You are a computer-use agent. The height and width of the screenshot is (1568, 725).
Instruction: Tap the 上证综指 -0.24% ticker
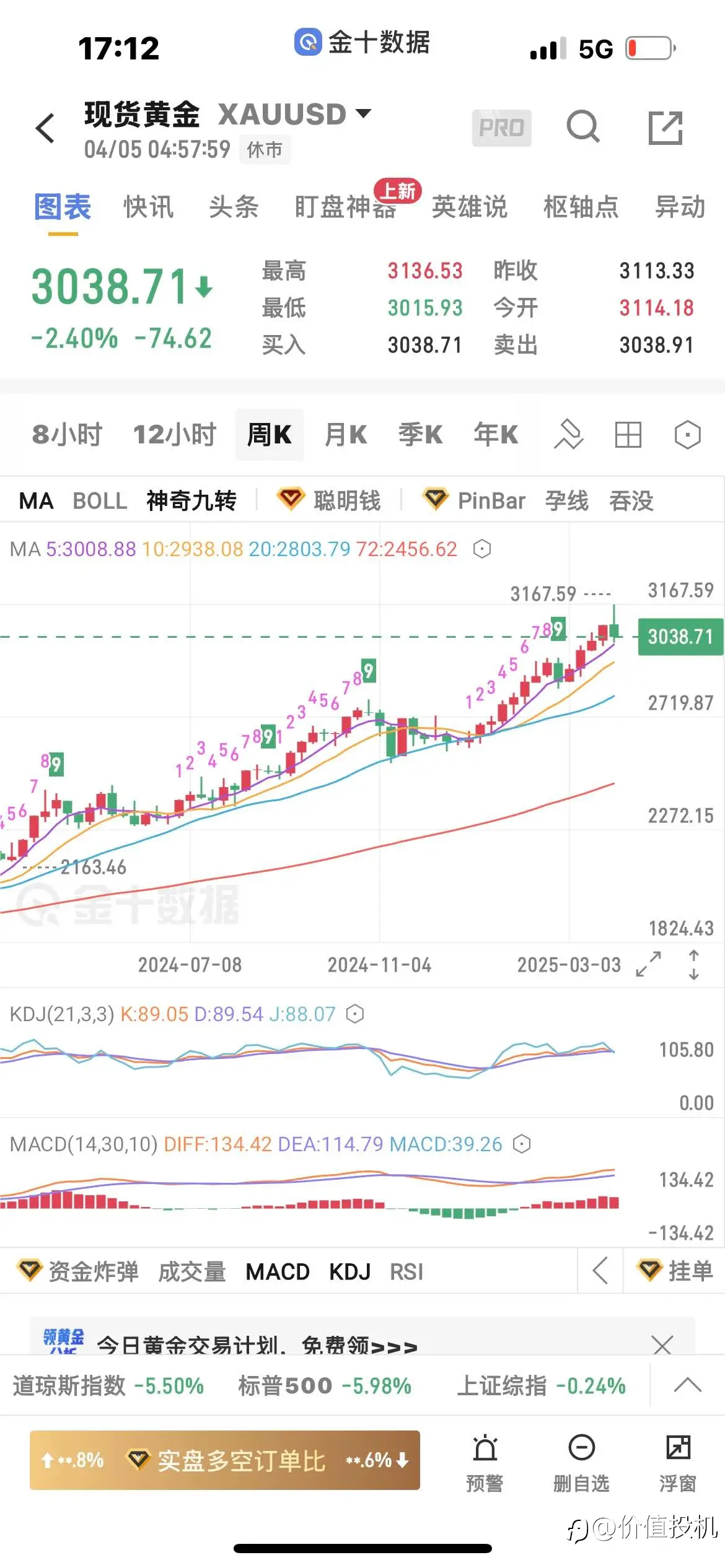coord(542,1386)
